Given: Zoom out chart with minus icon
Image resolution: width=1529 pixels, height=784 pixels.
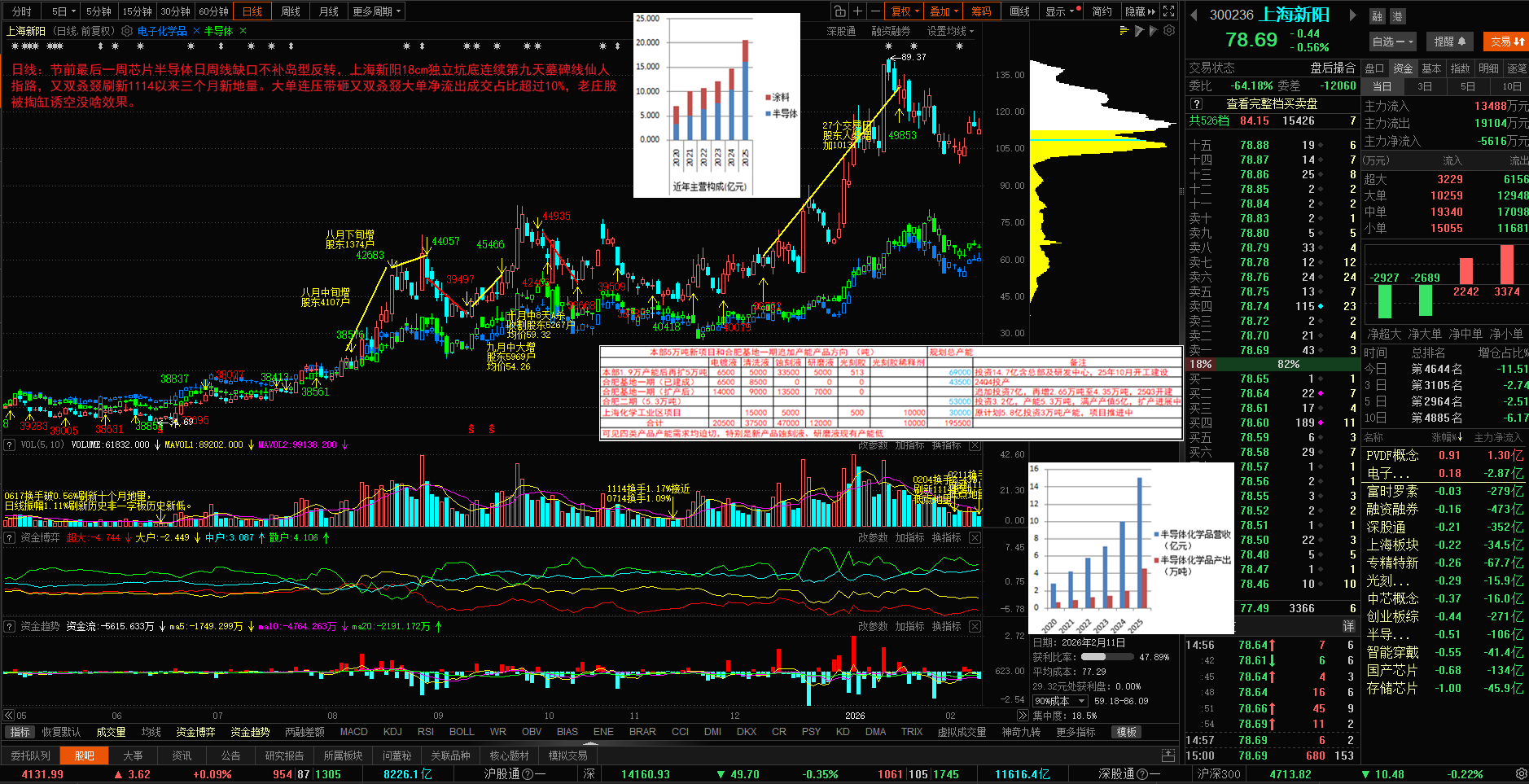Looking at the screenshot, I should [x=875, y=11].
